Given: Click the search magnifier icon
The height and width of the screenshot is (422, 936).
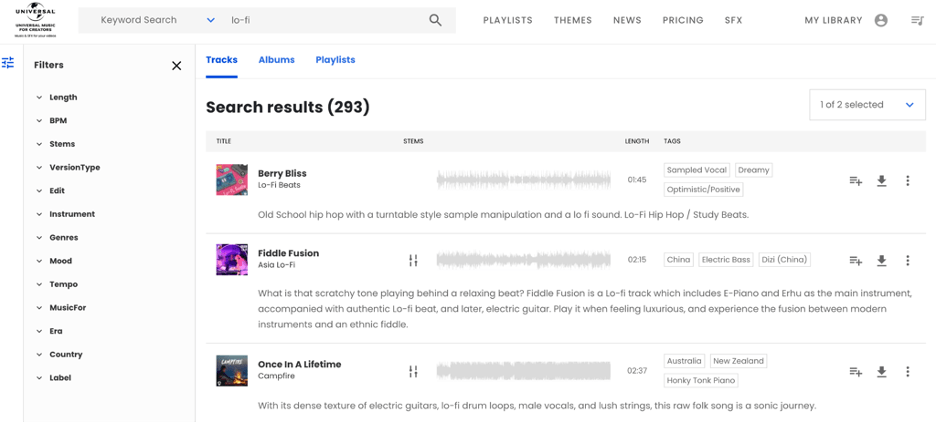Looking at the screenshot, I should (x=435, y=20).
